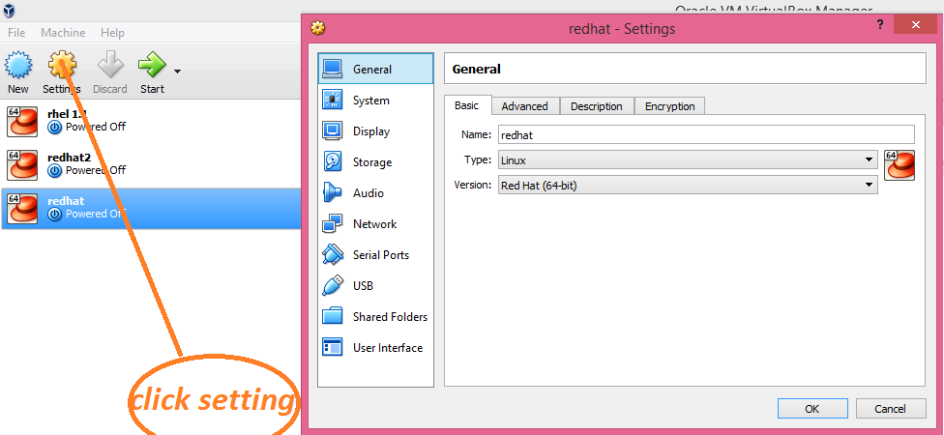
Task: Click the New machine toolbar icon
Action: pos(18,65)
